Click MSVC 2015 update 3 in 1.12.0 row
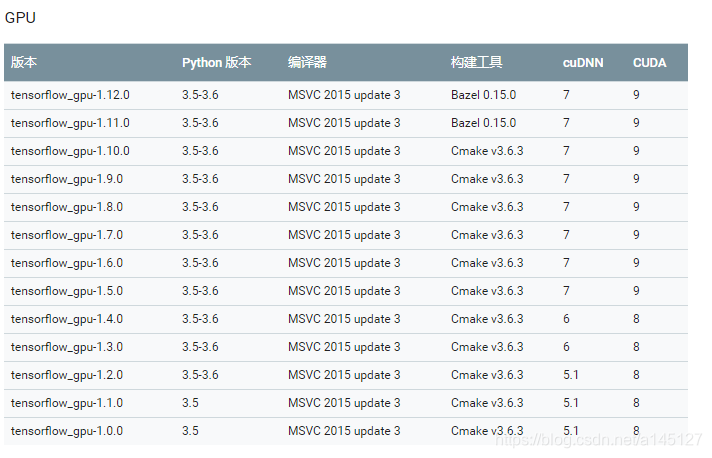The height and width of the screenshot is (458, 712). (x=344, y=95)
